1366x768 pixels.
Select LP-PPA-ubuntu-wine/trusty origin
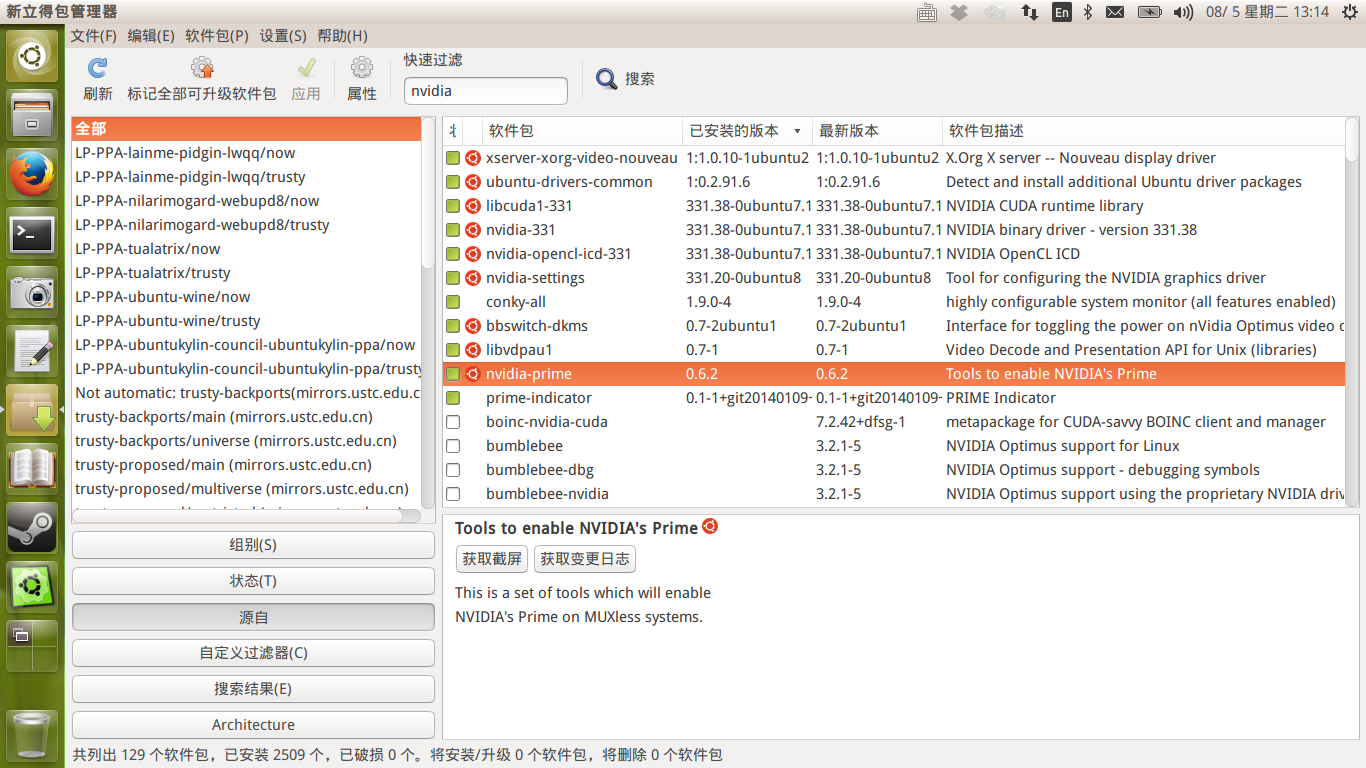[x=246, y=321]
